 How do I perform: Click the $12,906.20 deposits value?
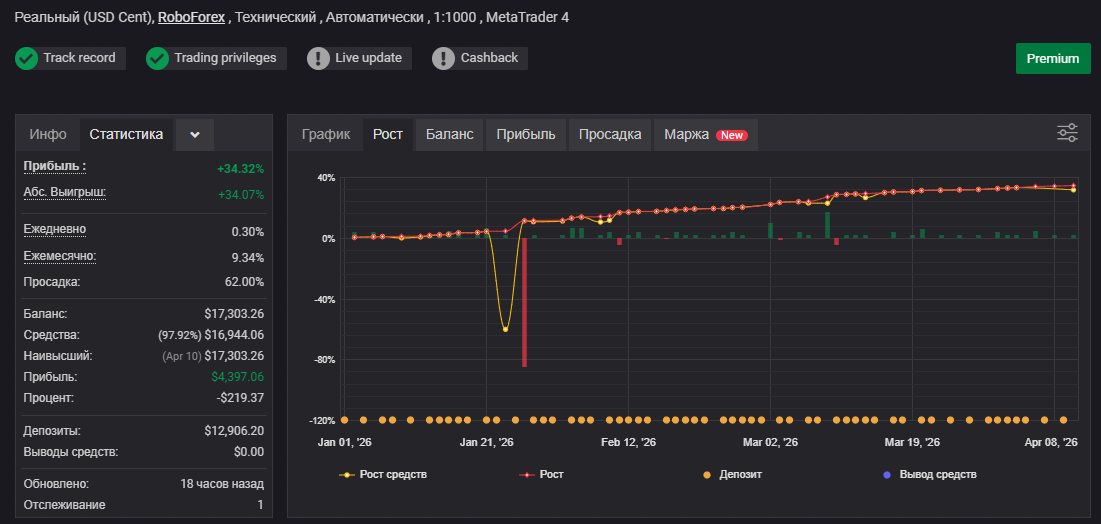(x=235, y=430)
